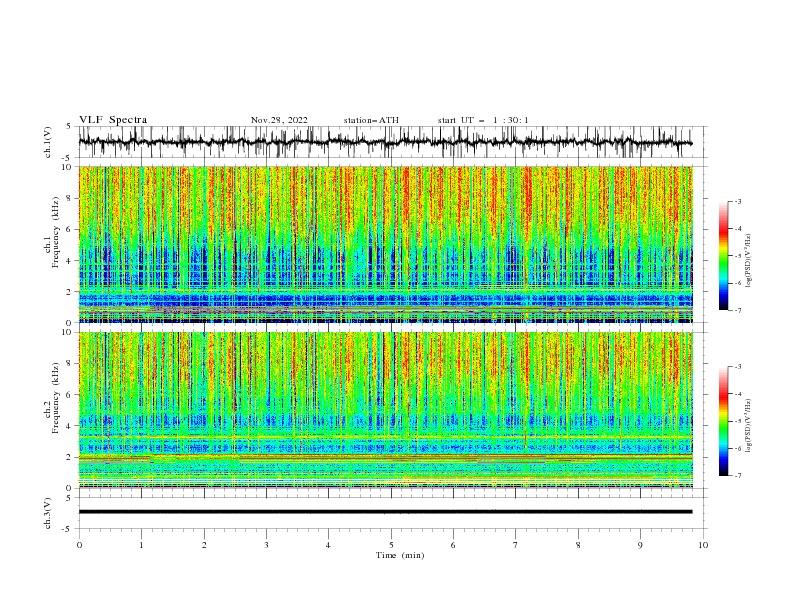The height and width of the screenshot is (612, 792).
Task: Click the ch.1 spectrogram panel
Action: [385, 244]
